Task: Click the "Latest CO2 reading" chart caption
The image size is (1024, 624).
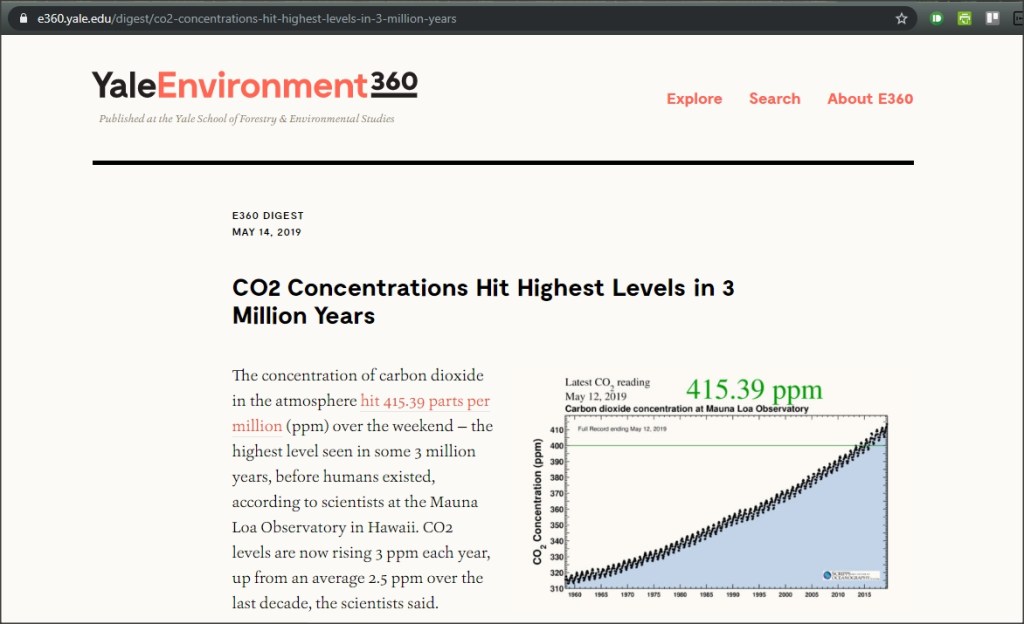Action: point(607,382)
